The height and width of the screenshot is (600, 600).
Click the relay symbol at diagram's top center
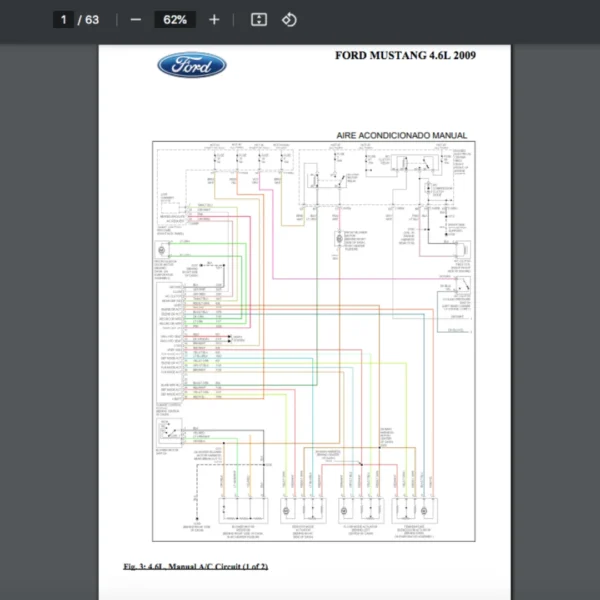click(325, 182)
